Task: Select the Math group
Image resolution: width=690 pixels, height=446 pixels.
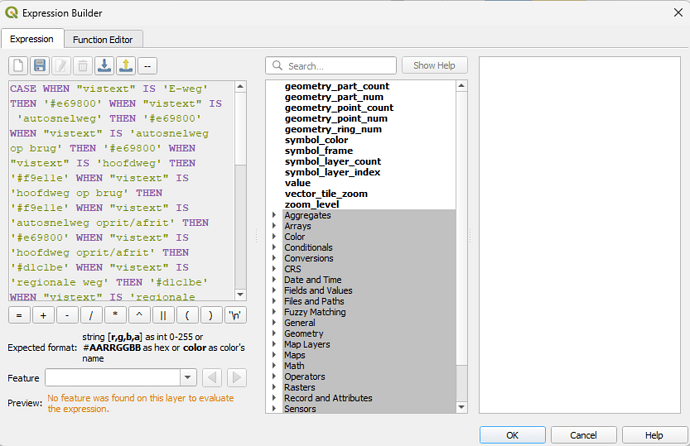Action: (294, 366)
